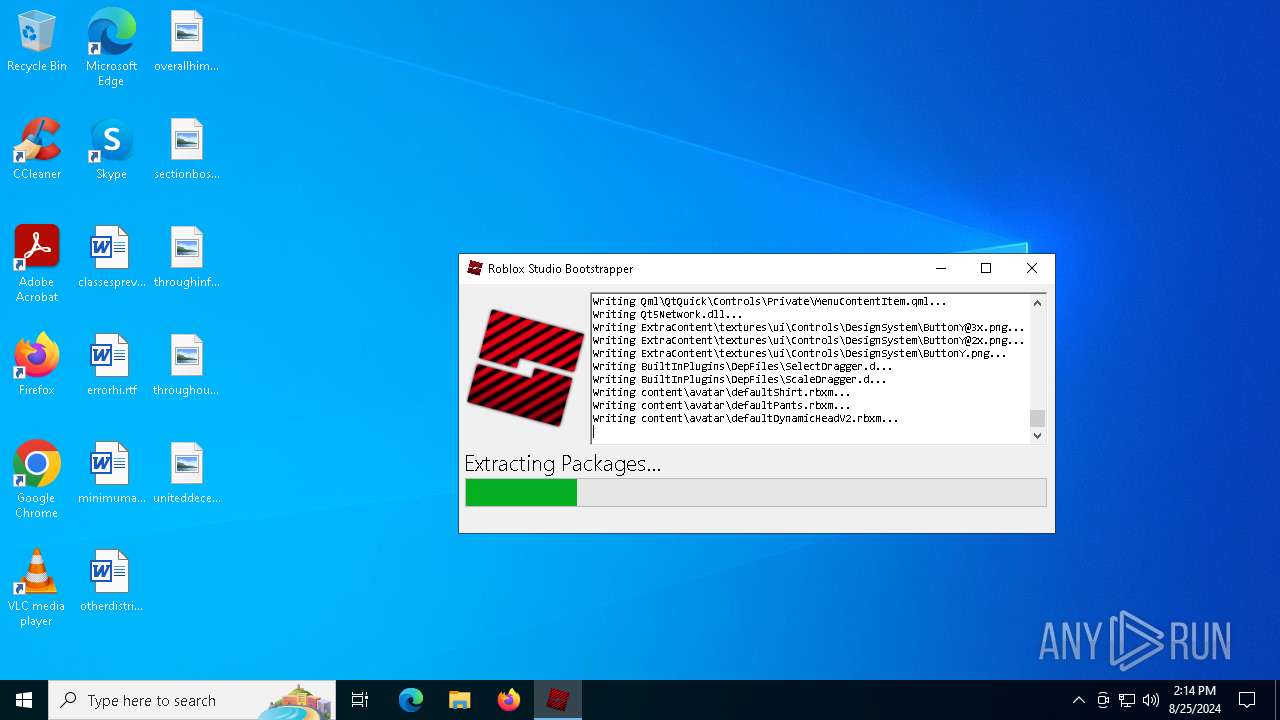Select the throughou image file on the desktop
This screenshot has height=720, width=1280.
(186, 366)
